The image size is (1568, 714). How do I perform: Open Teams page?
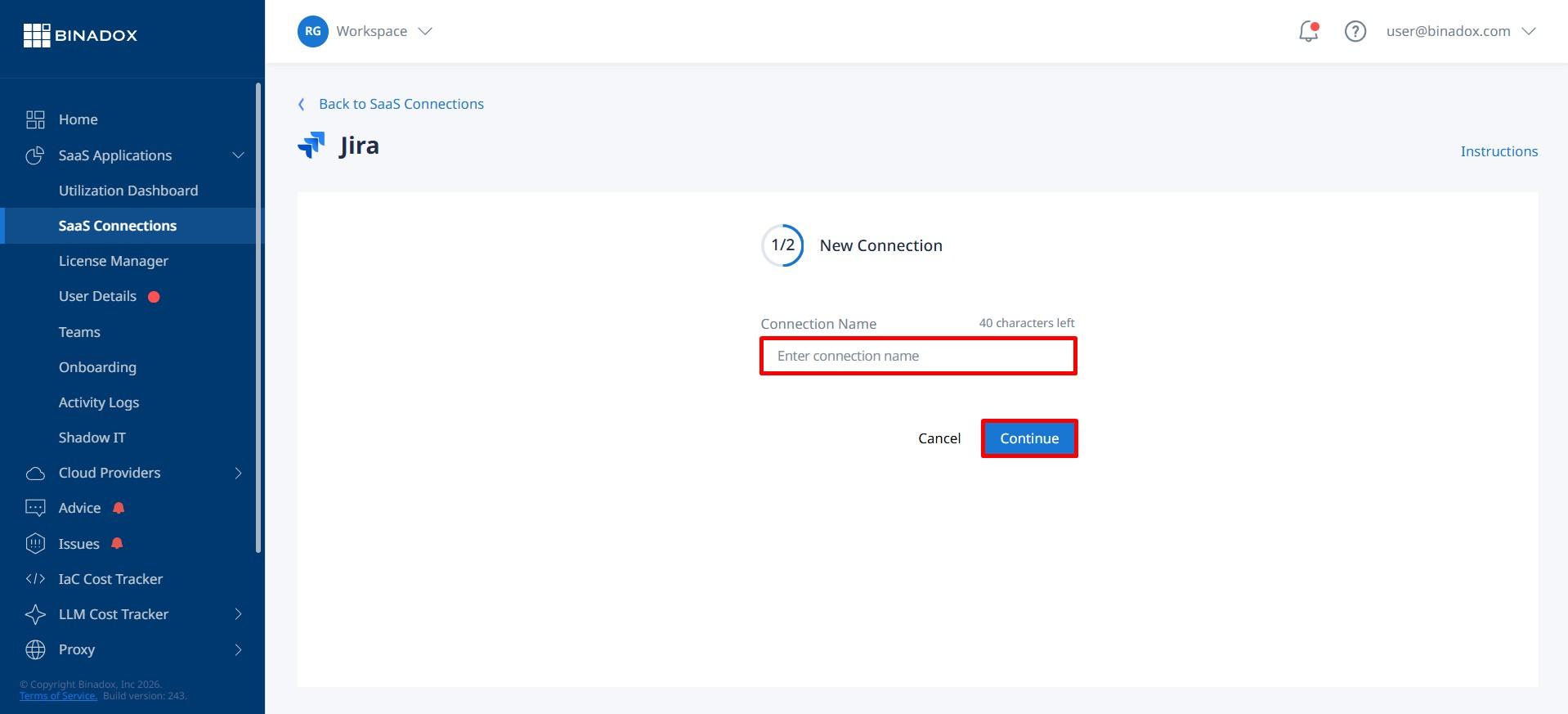79,332
